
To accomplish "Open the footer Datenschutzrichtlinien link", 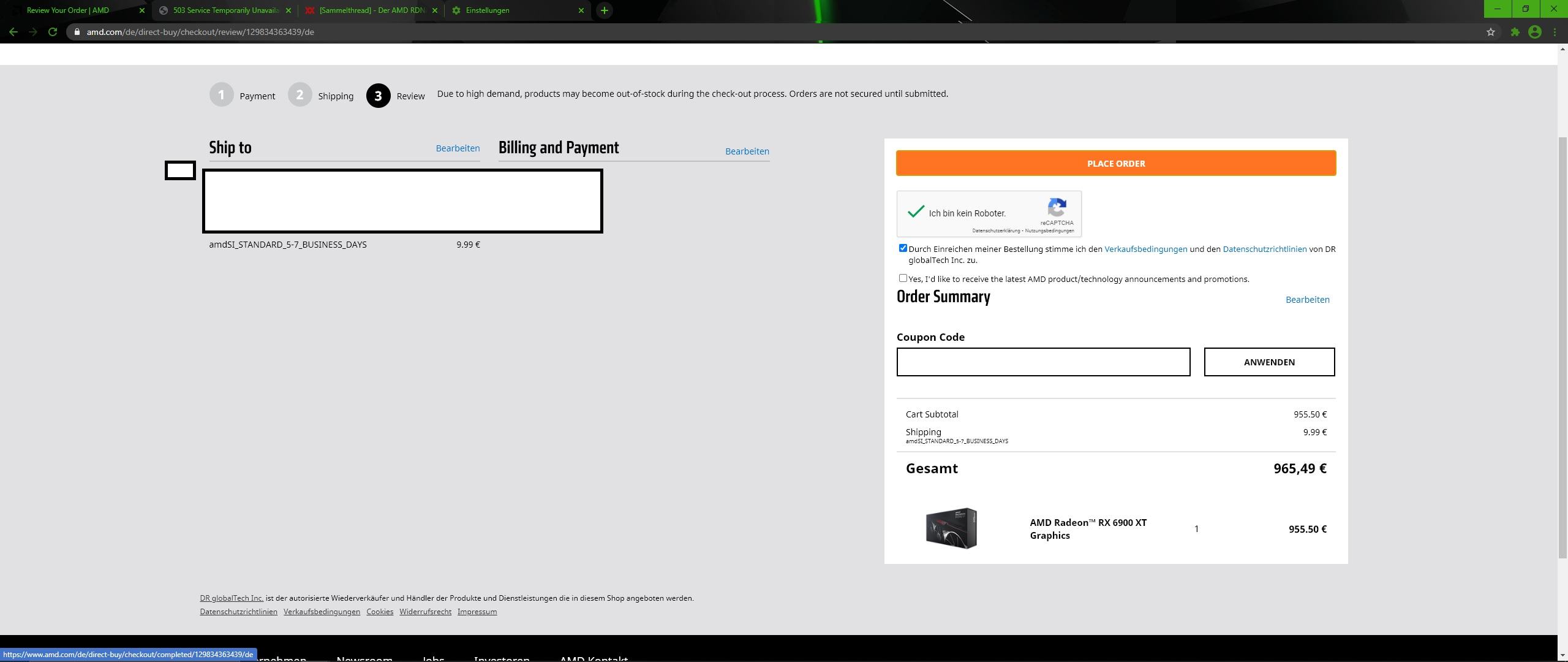I will point(238,612).
